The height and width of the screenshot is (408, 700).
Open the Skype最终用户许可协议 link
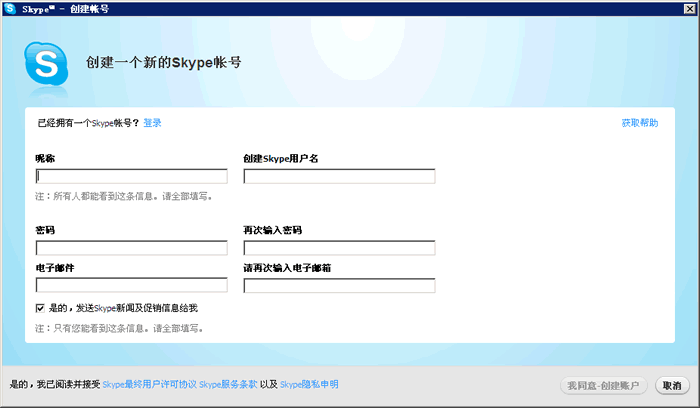[150, 384]
